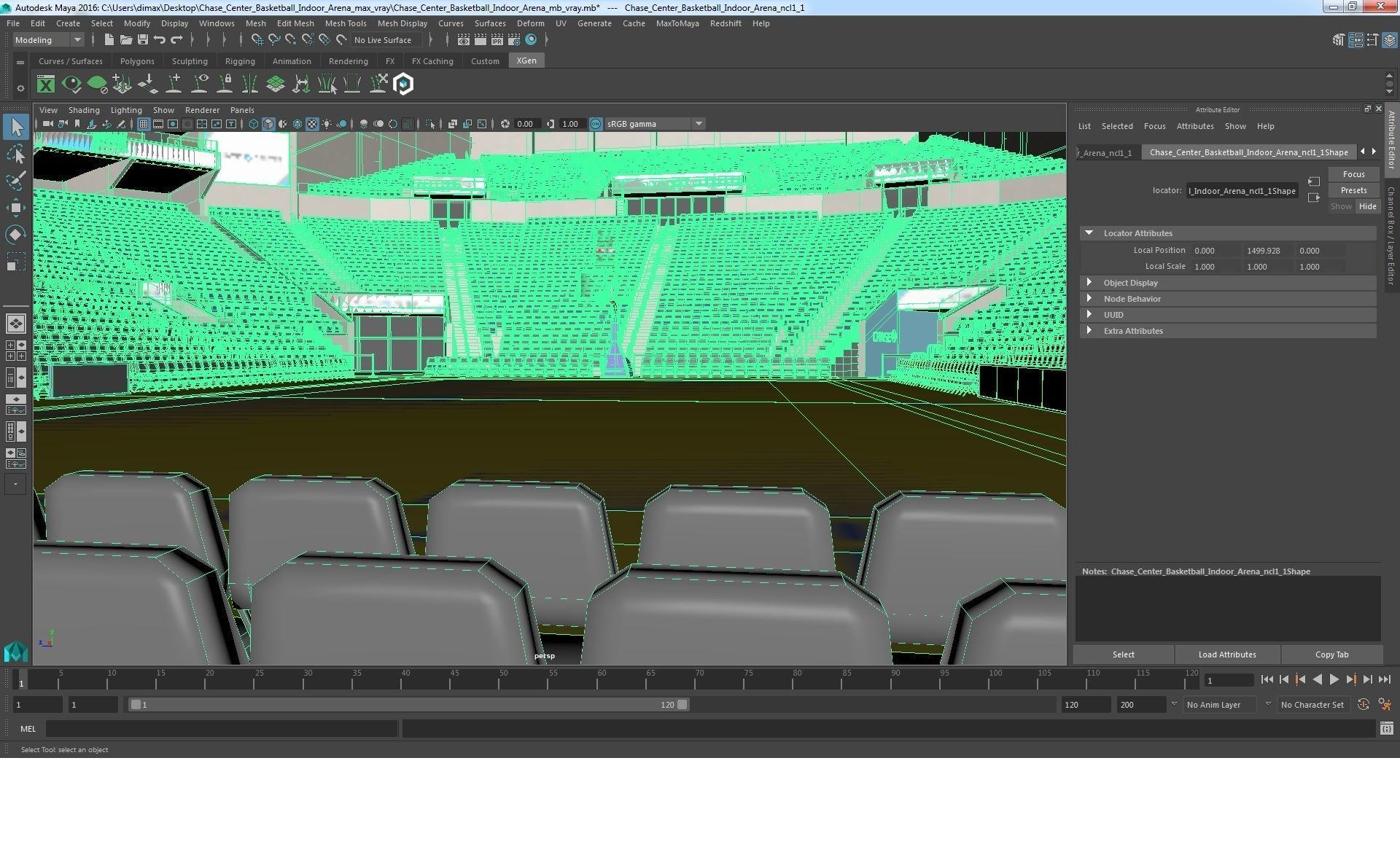Viewport: 1400px width, 844px height.
Task: Save scene with the floppy disk icon
Action: point(143,40)
